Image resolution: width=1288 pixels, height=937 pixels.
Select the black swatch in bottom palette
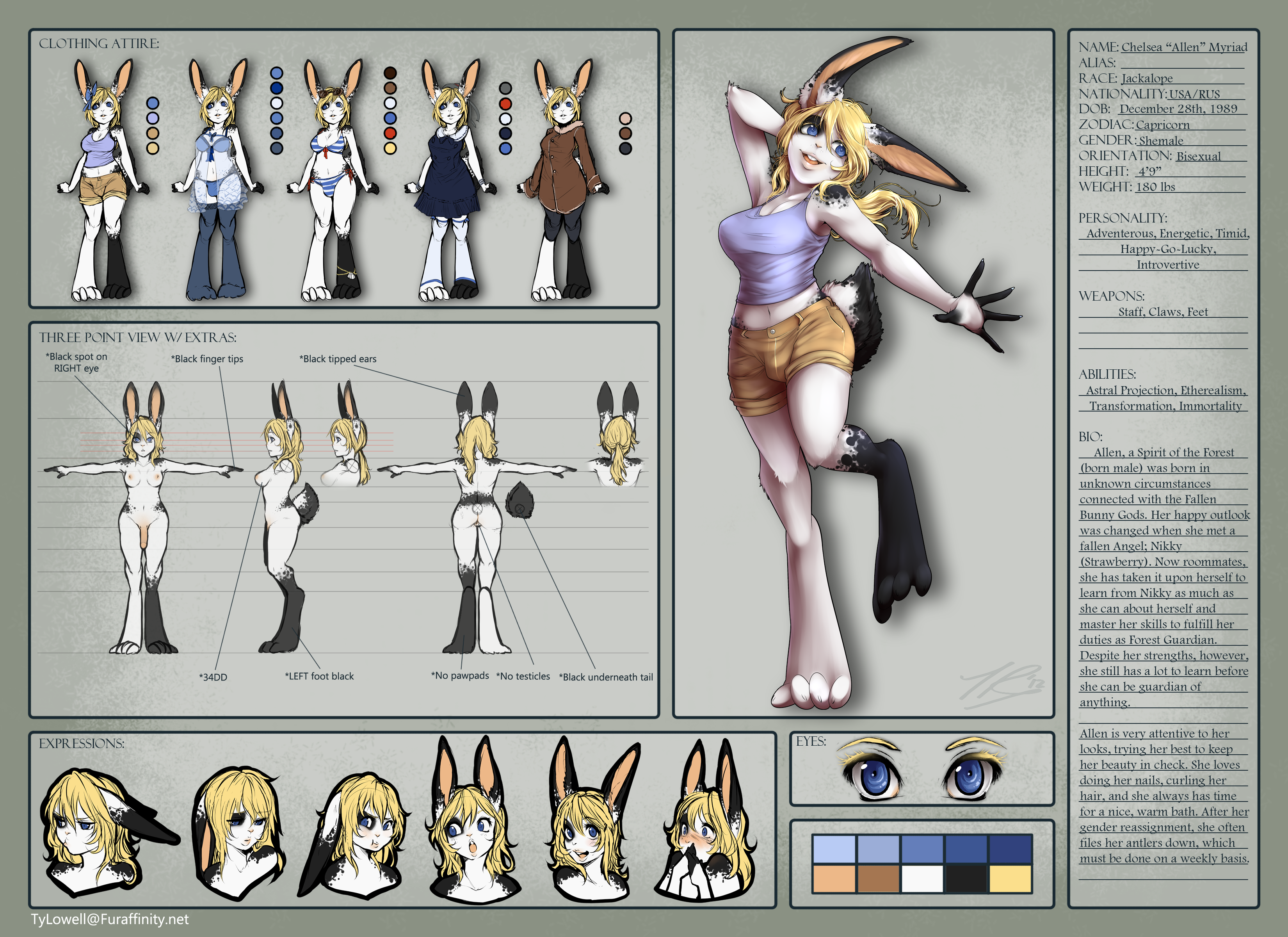pyautogui.click(x=966, y=878)
